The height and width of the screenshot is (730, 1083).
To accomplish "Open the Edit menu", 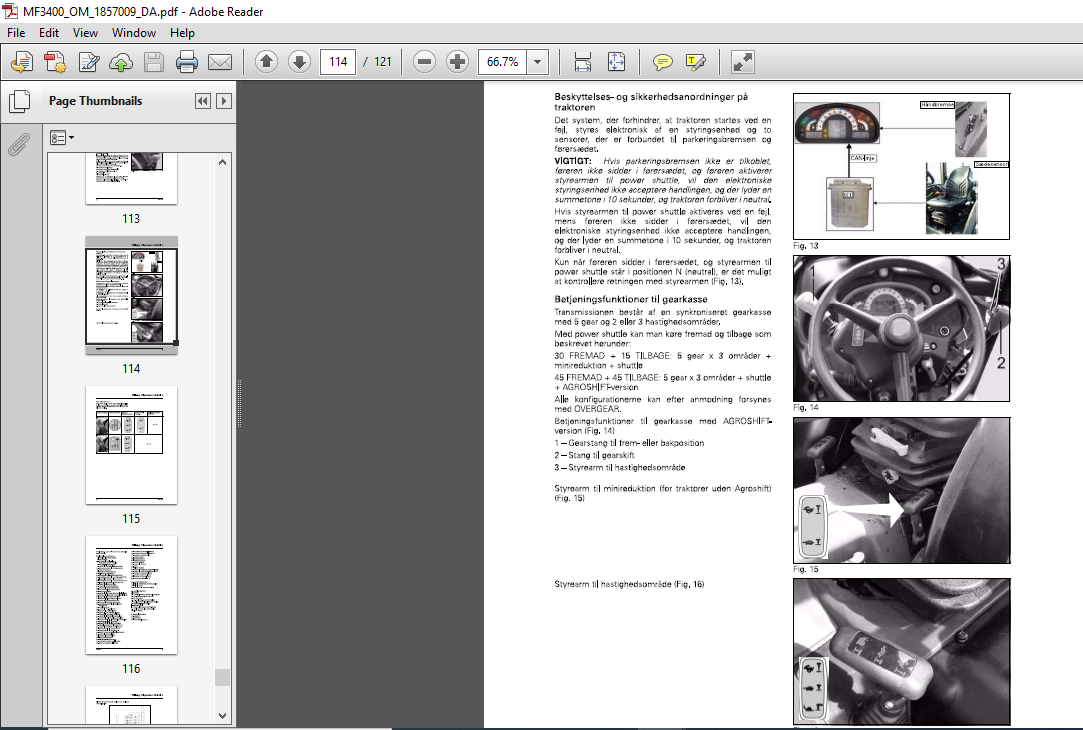I will click(x=48, y=32).
